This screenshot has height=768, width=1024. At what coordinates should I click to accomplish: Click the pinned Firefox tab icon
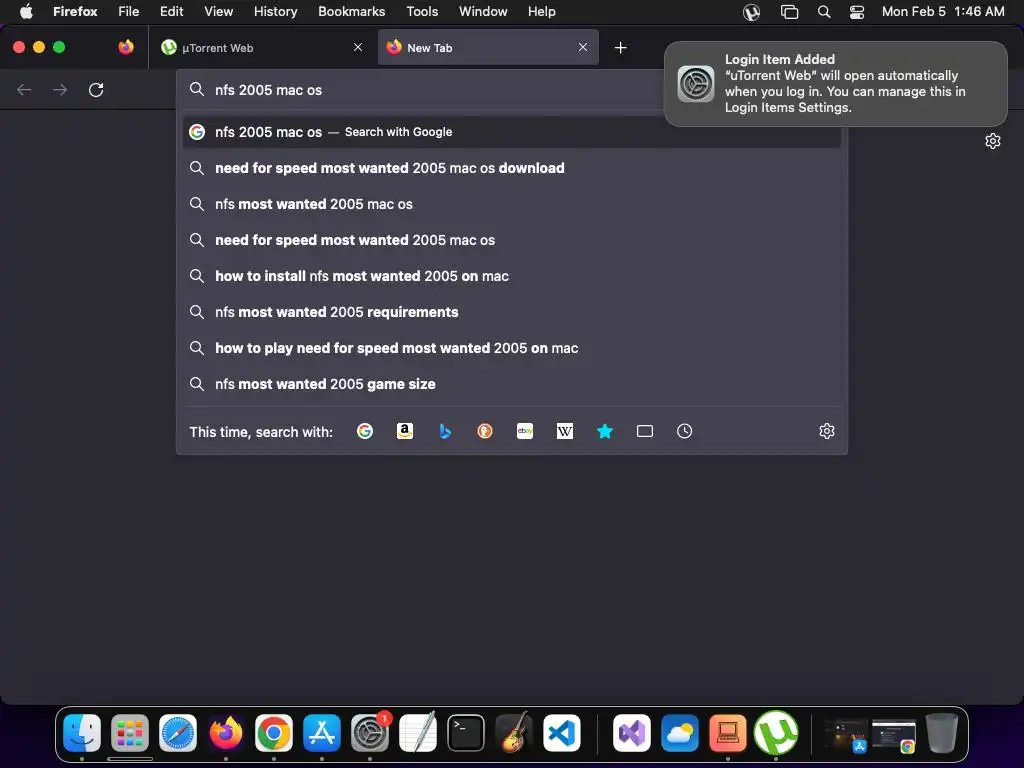click(126, 47)
